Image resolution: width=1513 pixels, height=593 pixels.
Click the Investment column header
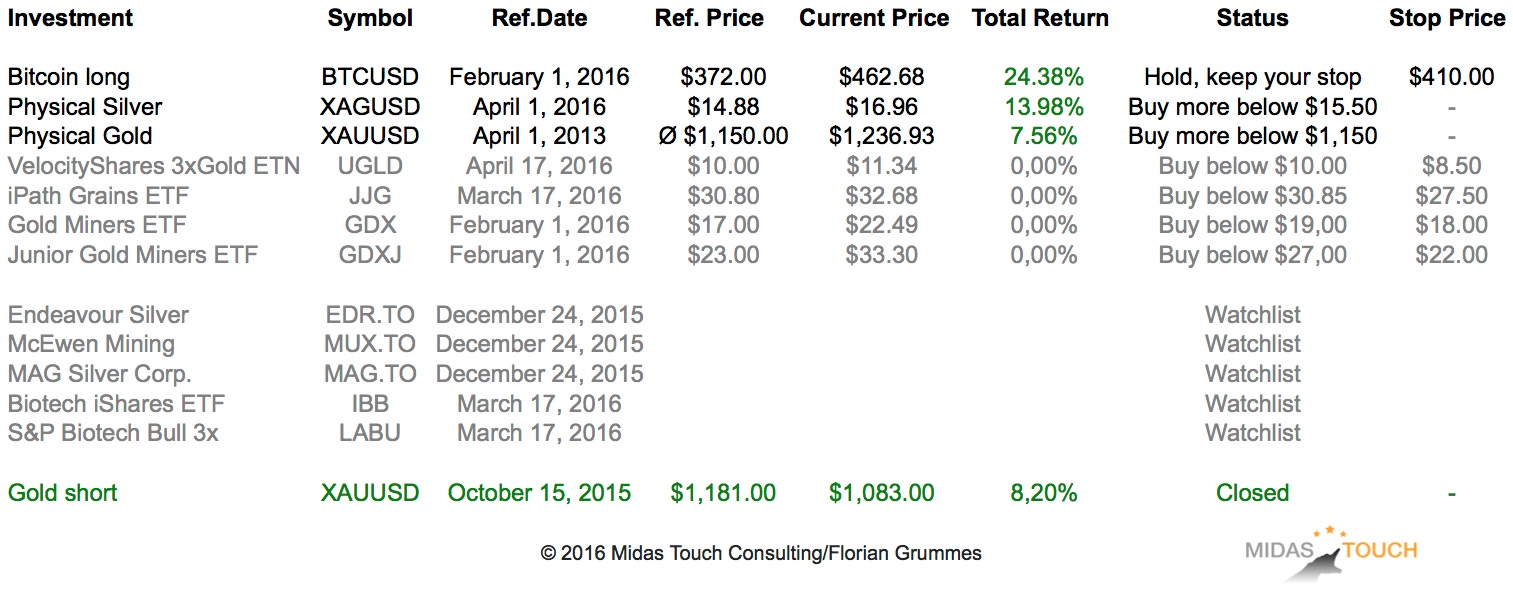(70, 18)
